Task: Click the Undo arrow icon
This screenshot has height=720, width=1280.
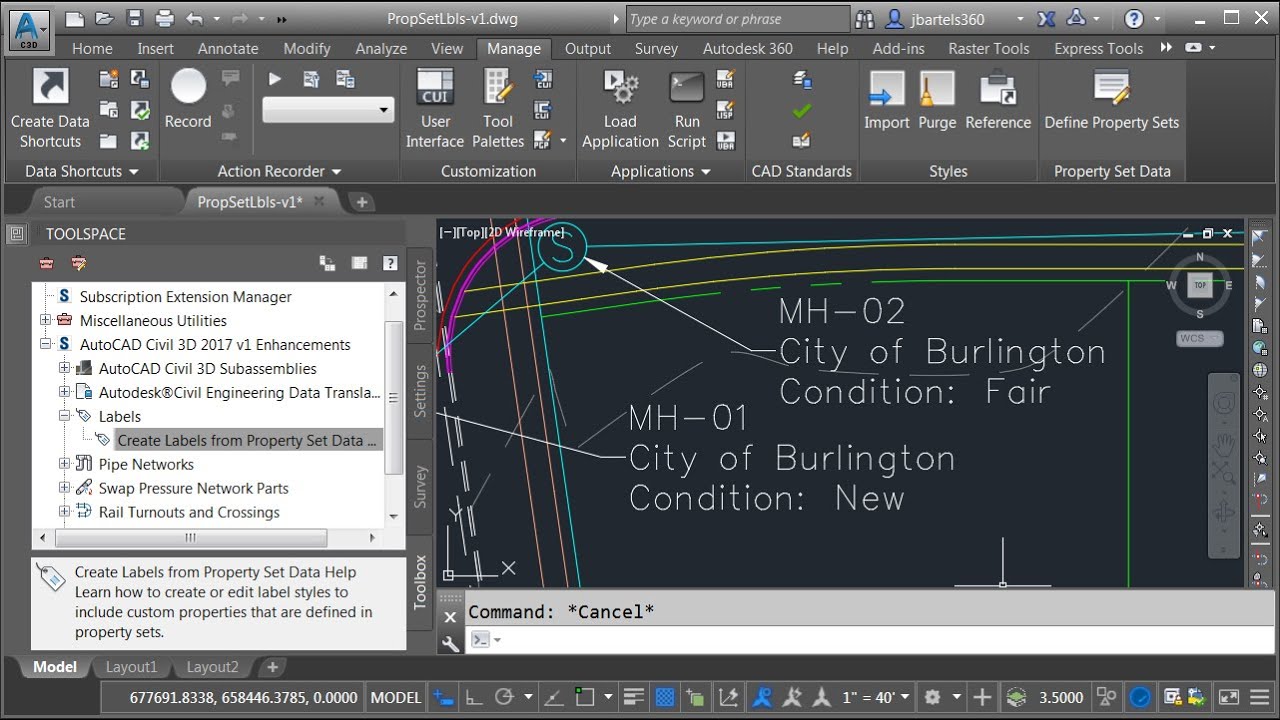Action: click(194, 18)
